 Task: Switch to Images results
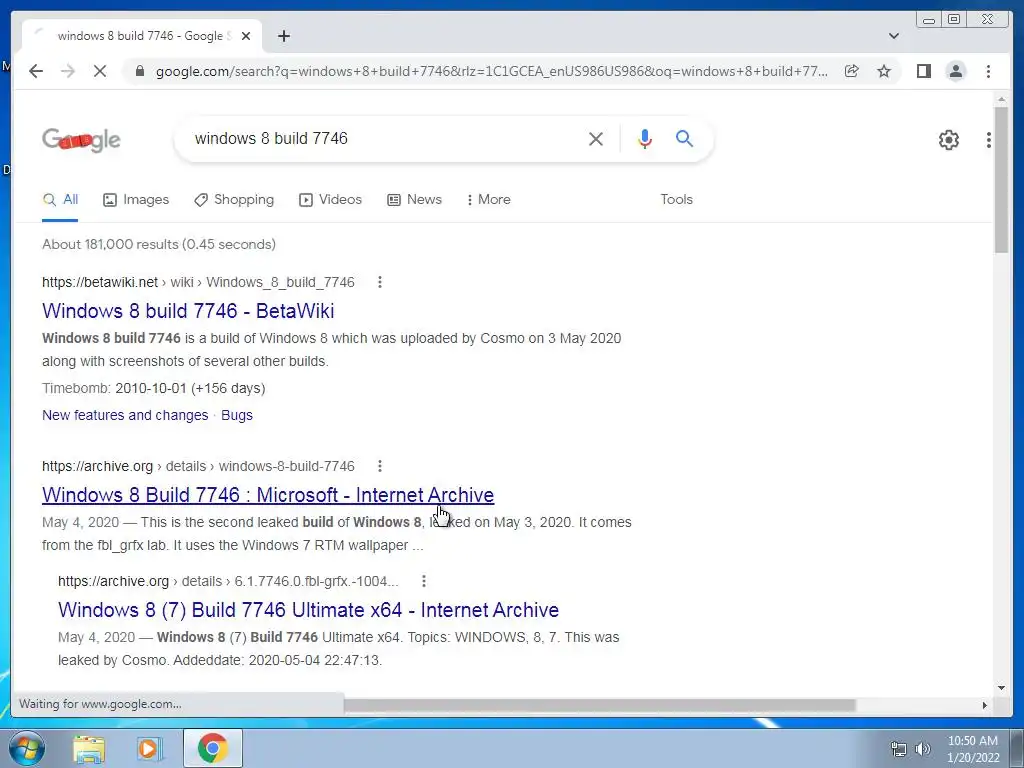click(x=136, y=200)
